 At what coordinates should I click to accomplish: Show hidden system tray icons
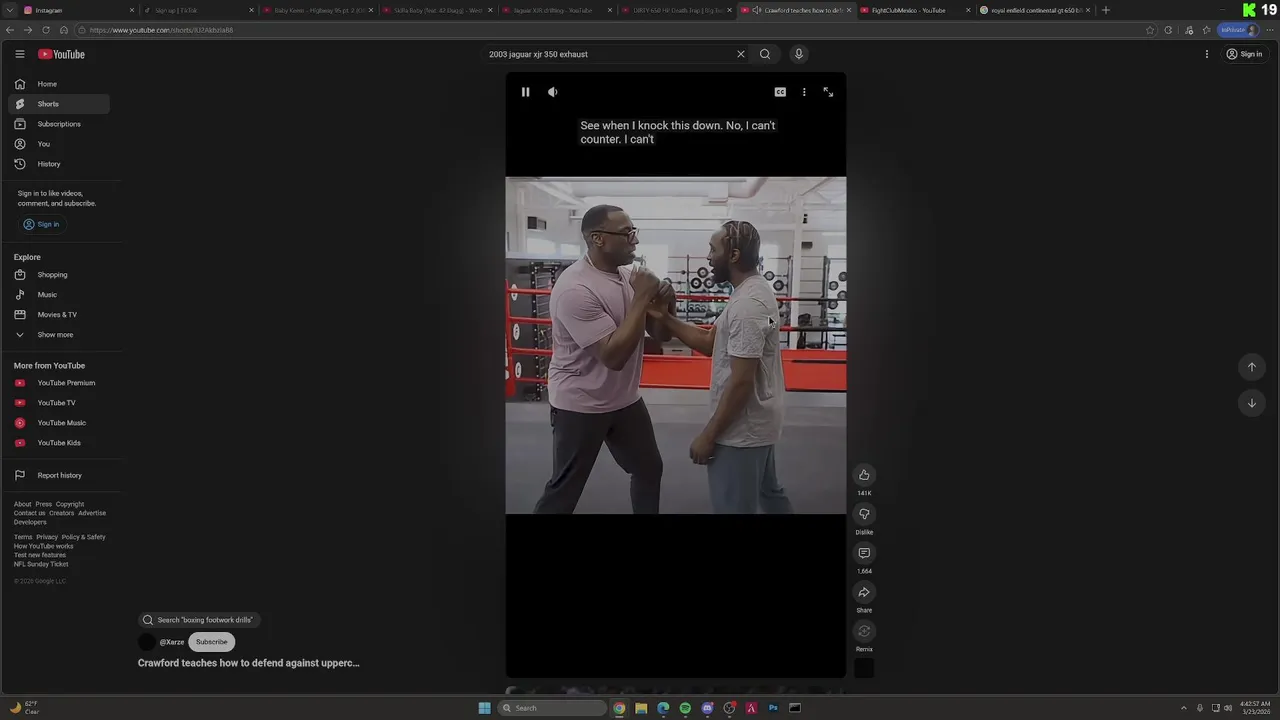coord(1184,708)
